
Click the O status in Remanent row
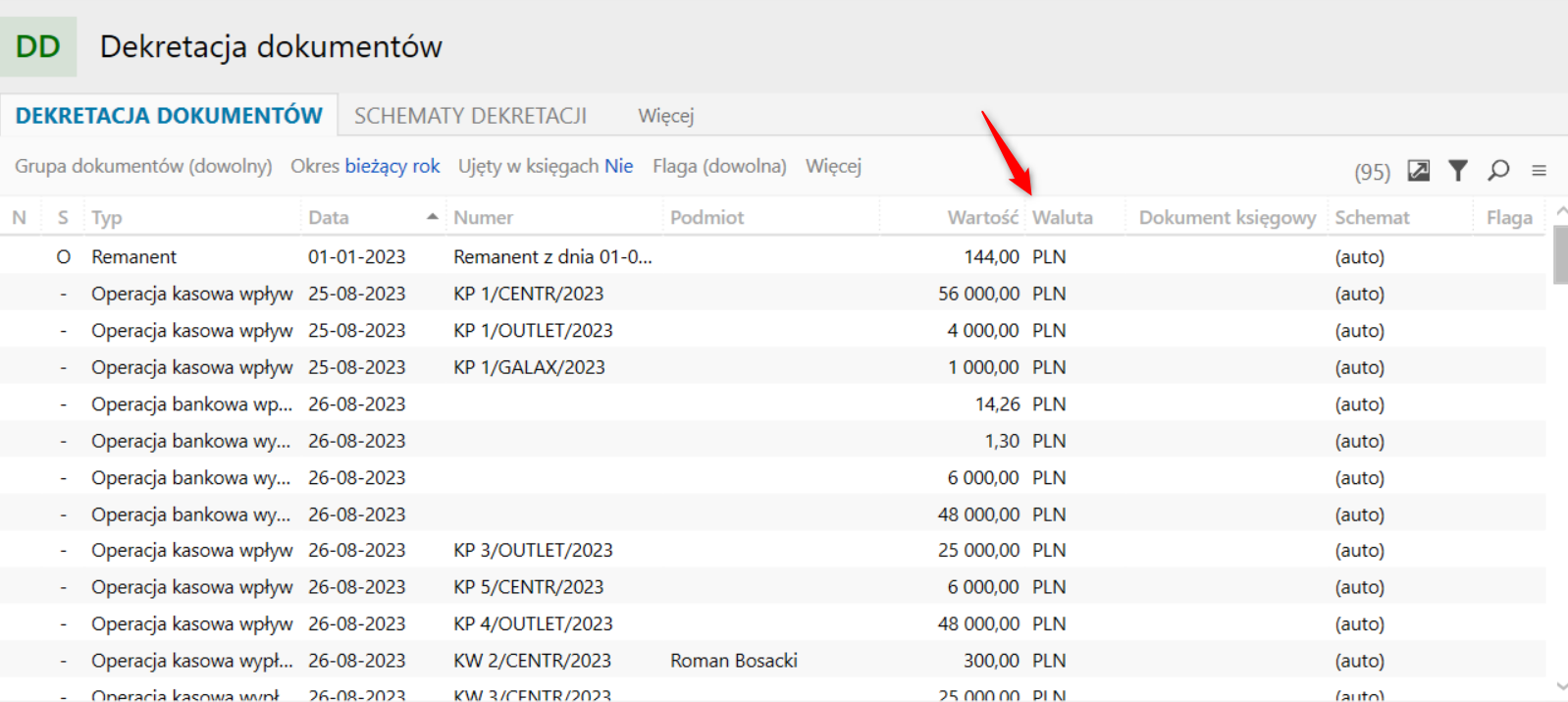[63, 257]
